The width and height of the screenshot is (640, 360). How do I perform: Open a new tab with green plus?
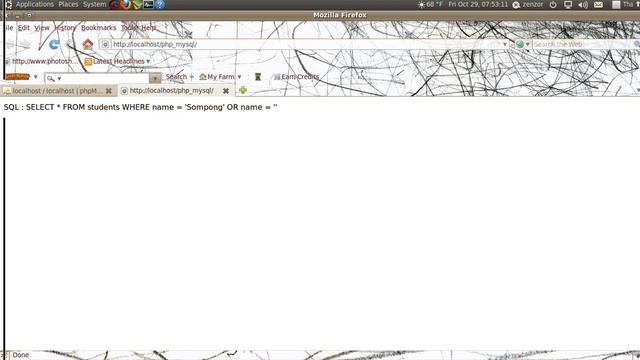(x=243, y=90)
